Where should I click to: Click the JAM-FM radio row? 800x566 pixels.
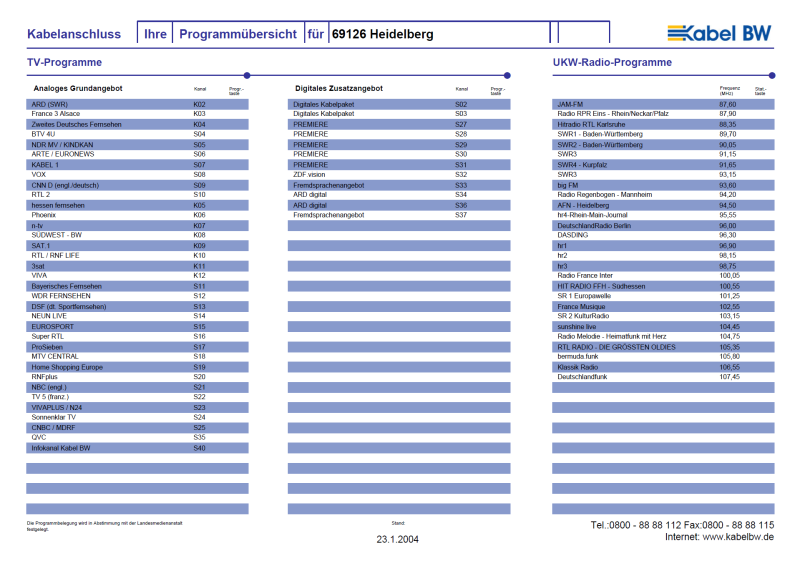[663, 104]
